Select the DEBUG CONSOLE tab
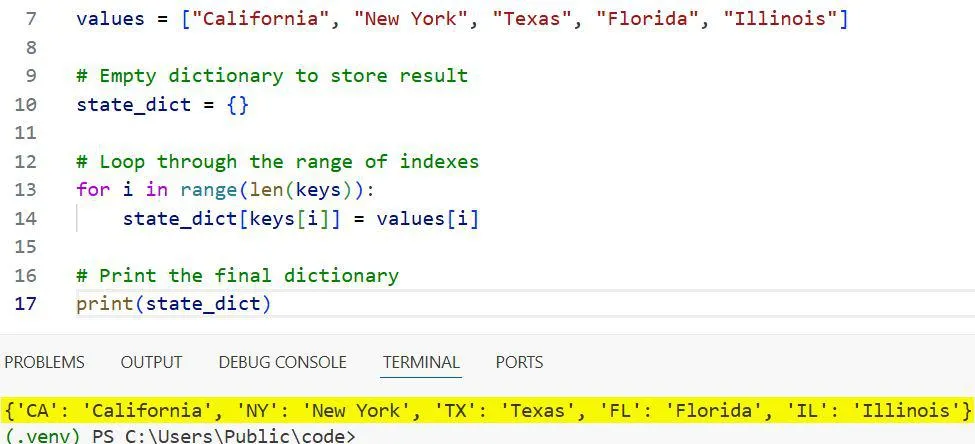Image resolution: width=975 pixels, height=444 pixels. tap(282, 362)
